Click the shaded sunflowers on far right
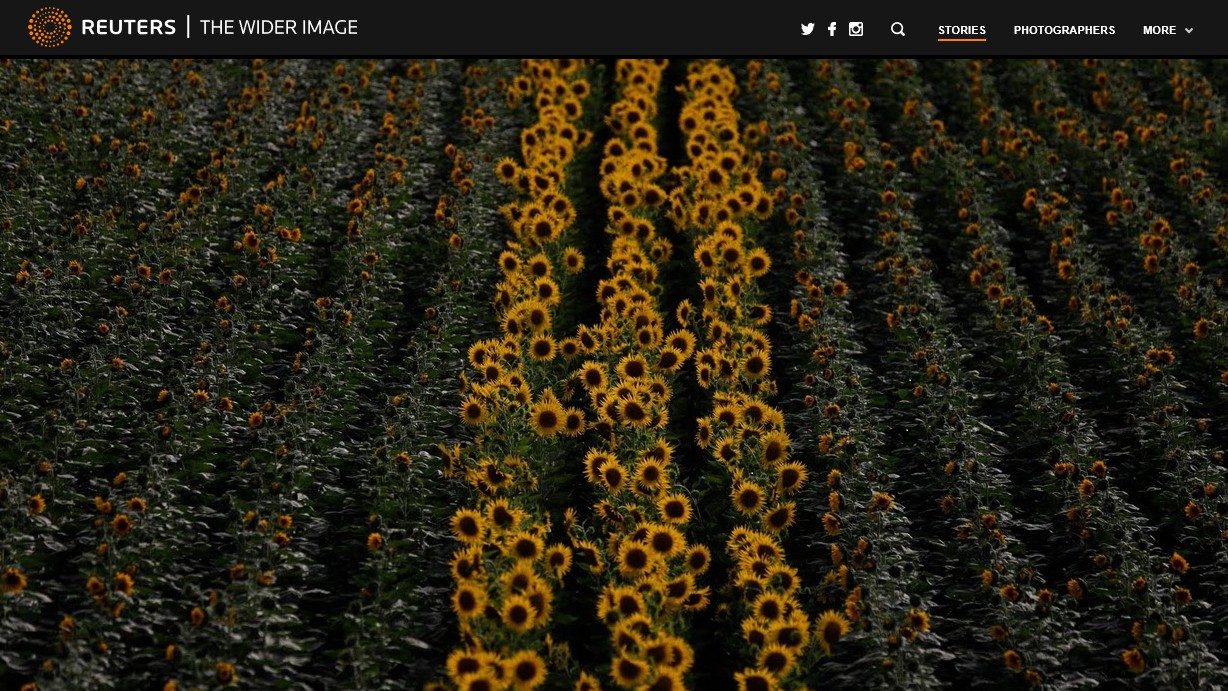This screenshot has width=1228, height=691. (1120, 400)
